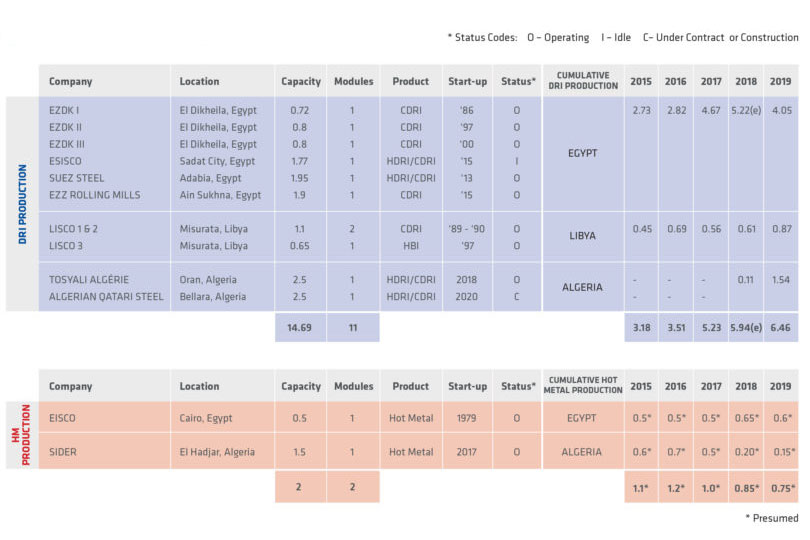
Task: Click the CUMULATIVE DRI PRODUCTION header
Action: [583, 81]
